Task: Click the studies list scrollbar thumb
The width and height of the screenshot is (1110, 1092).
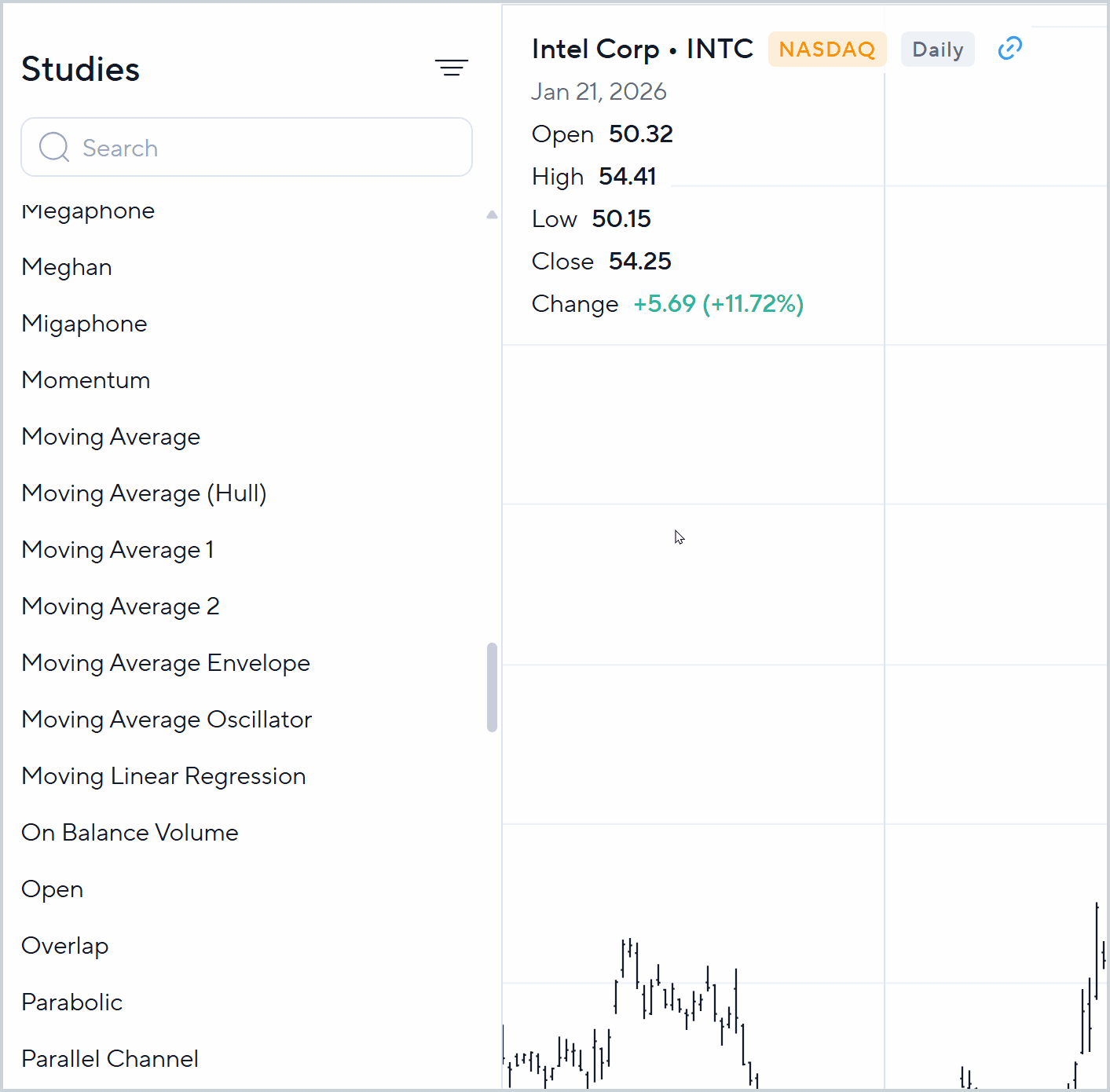Action: [492, 687]
